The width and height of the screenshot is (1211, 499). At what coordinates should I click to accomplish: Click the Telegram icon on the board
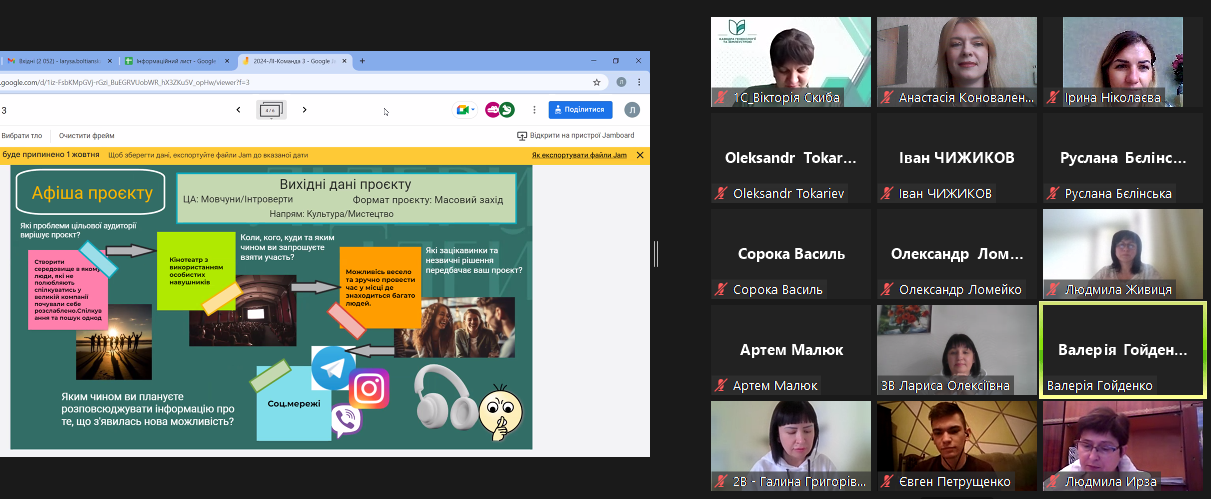tap(333, 367)
